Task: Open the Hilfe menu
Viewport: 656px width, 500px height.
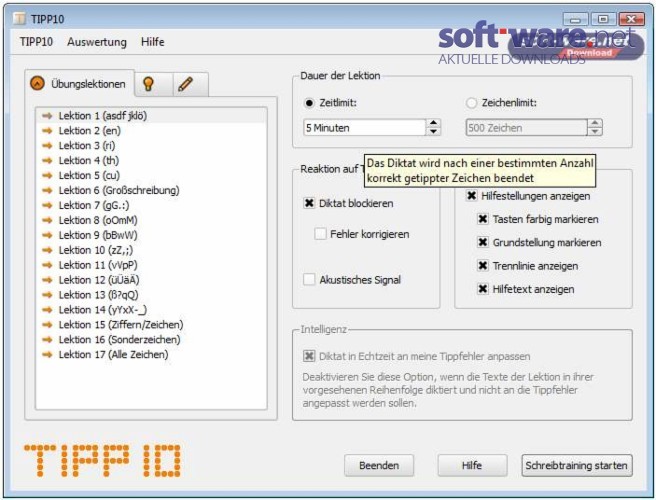Action: coord(153,42)
